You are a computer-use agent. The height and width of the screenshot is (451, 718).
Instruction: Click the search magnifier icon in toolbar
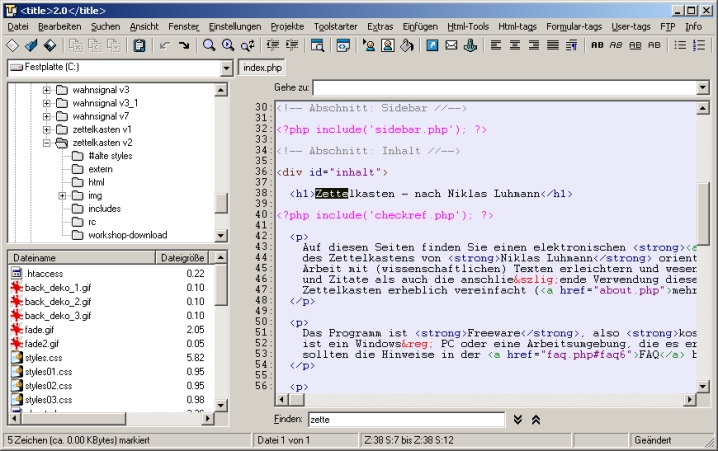(209, 45)
